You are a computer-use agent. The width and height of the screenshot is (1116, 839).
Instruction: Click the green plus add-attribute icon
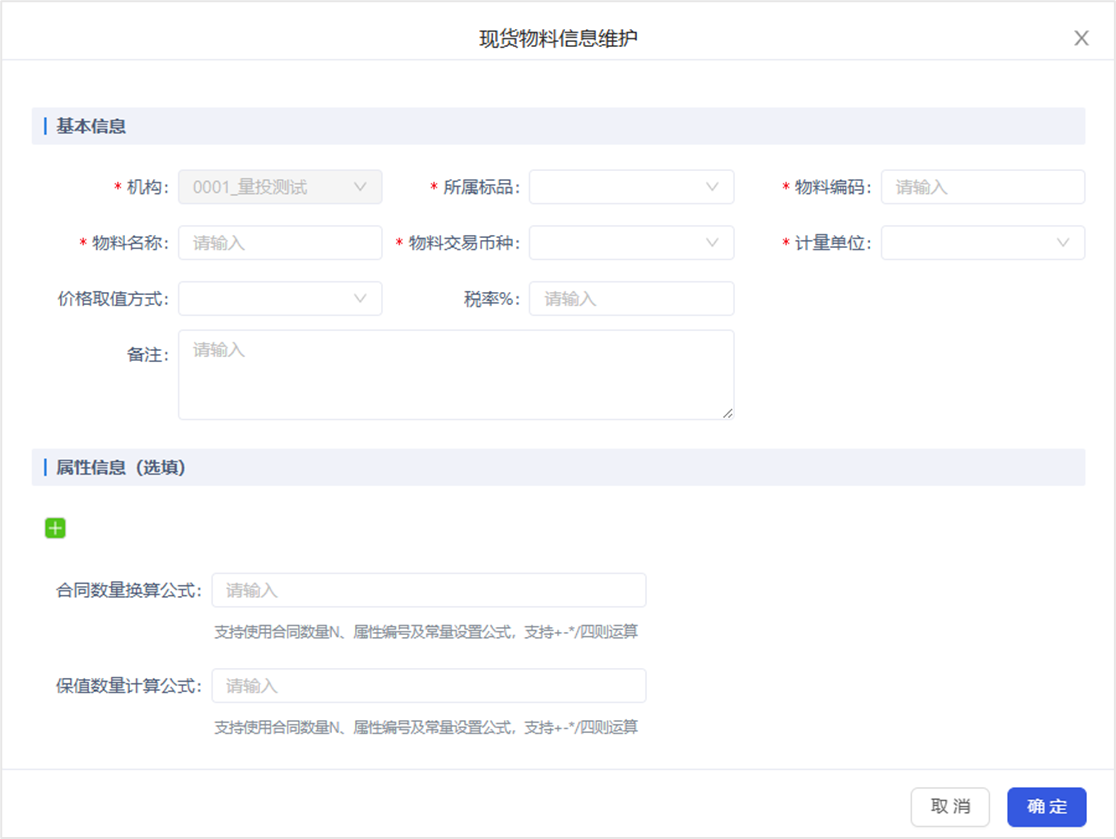(x=55, y=528)
